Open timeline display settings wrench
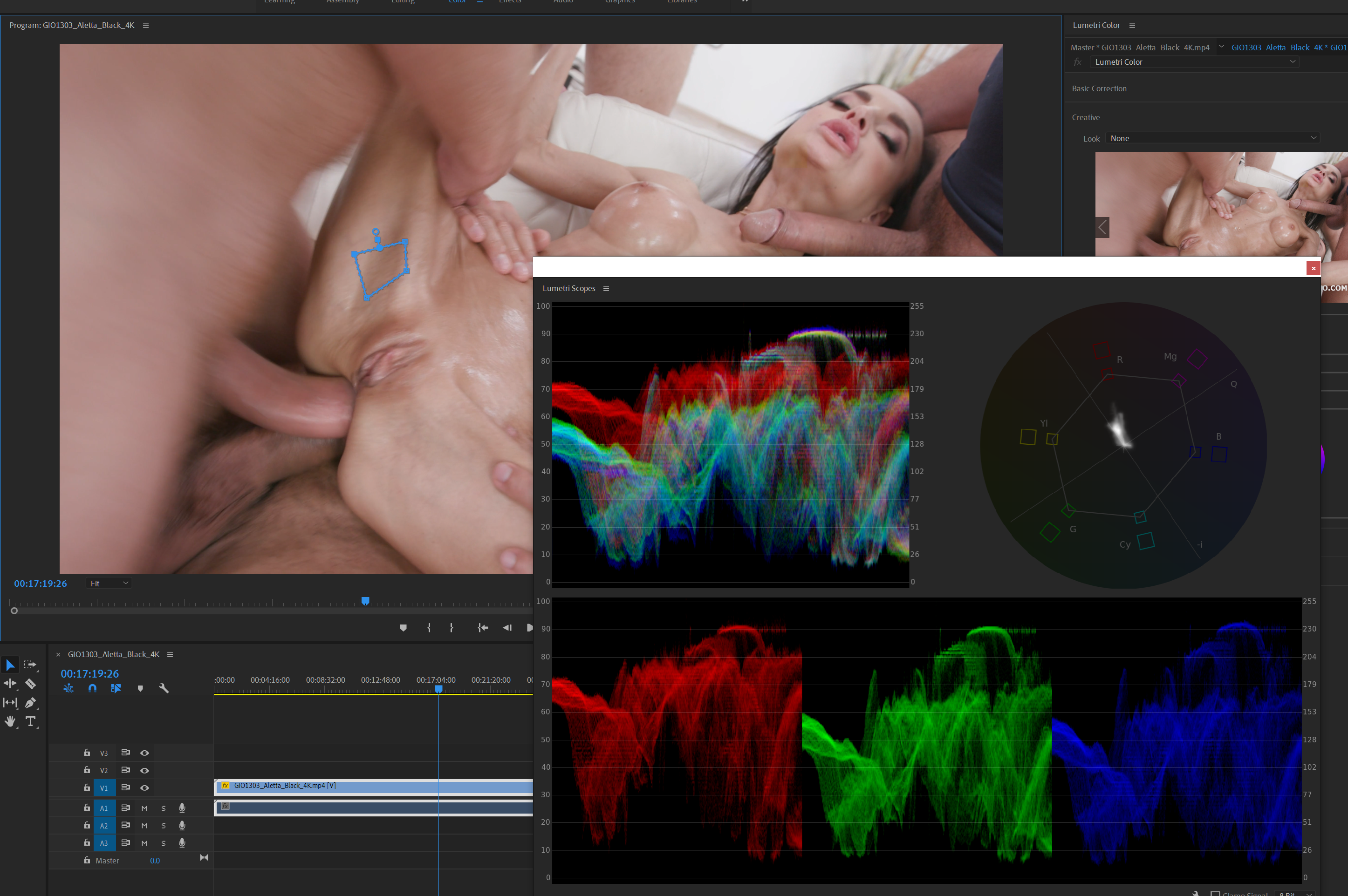Image resolution: width=1348 pixels, height=896 pixels. [164, 688]
